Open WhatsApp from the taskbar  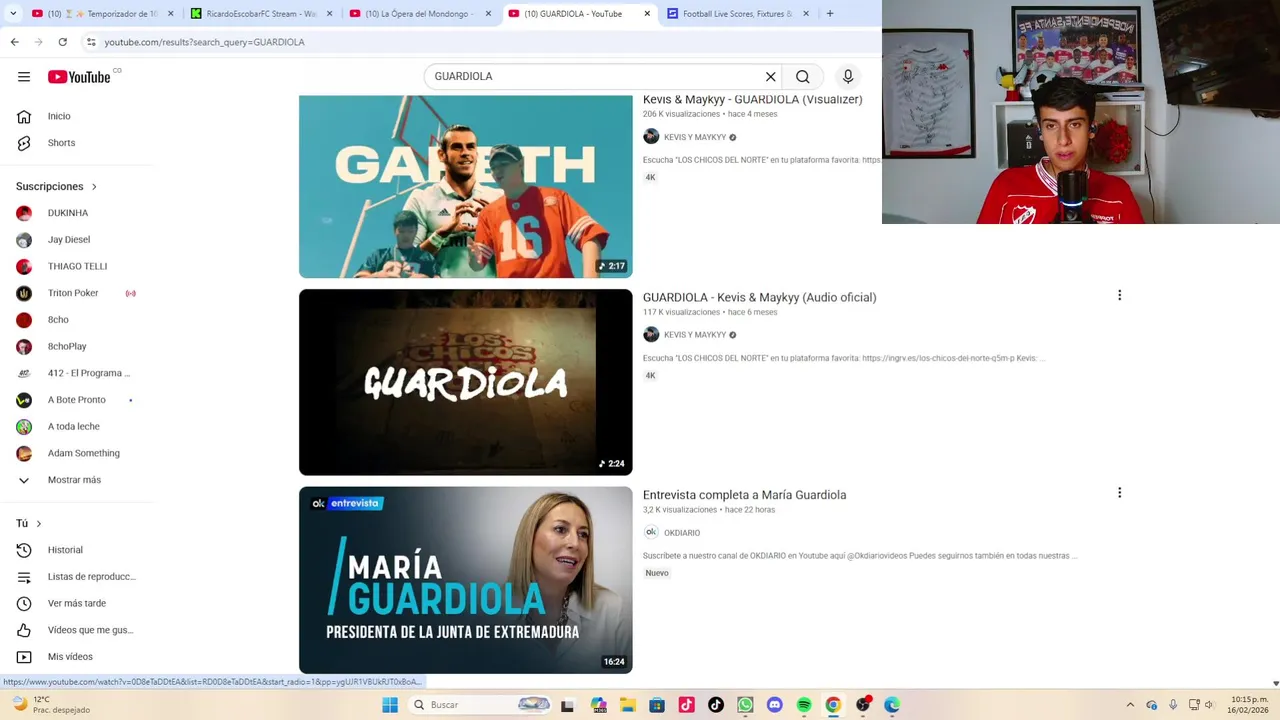[x=745, y=705]
